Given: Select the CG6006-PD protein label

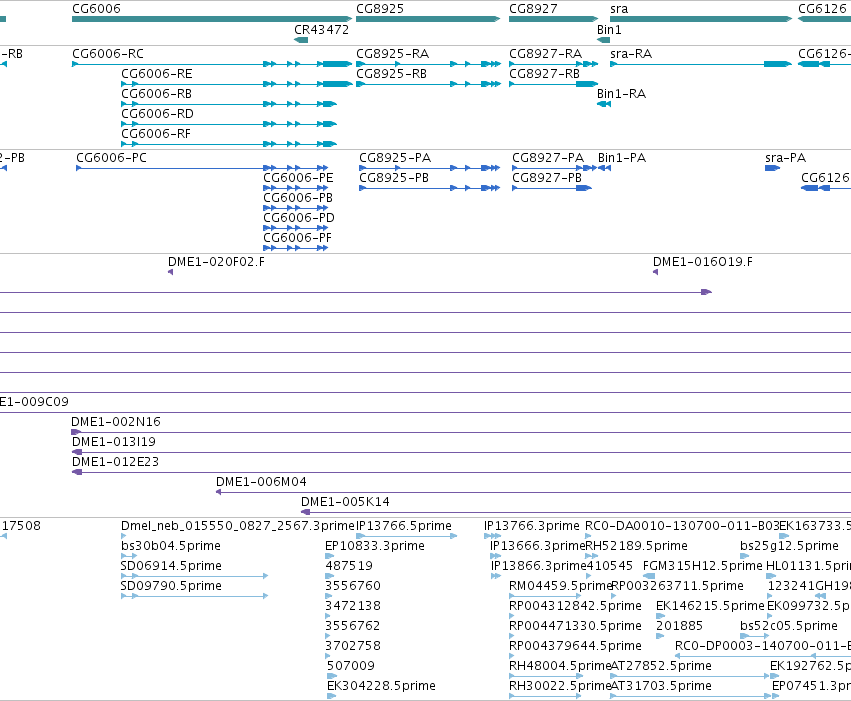Looking at the screenshot, I should (x=299, y=218).
